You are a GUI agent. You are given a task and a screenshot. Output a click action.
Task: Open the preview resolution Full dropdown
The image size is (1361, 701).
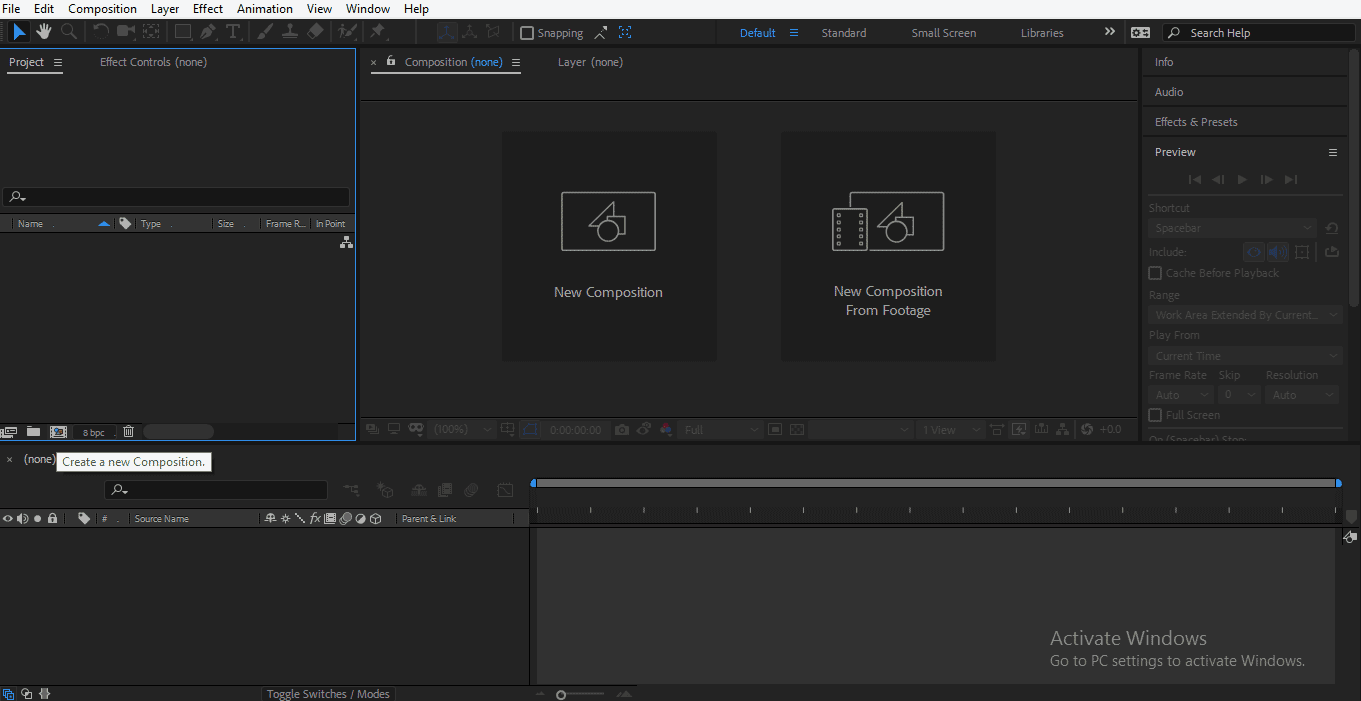[719, 429]
